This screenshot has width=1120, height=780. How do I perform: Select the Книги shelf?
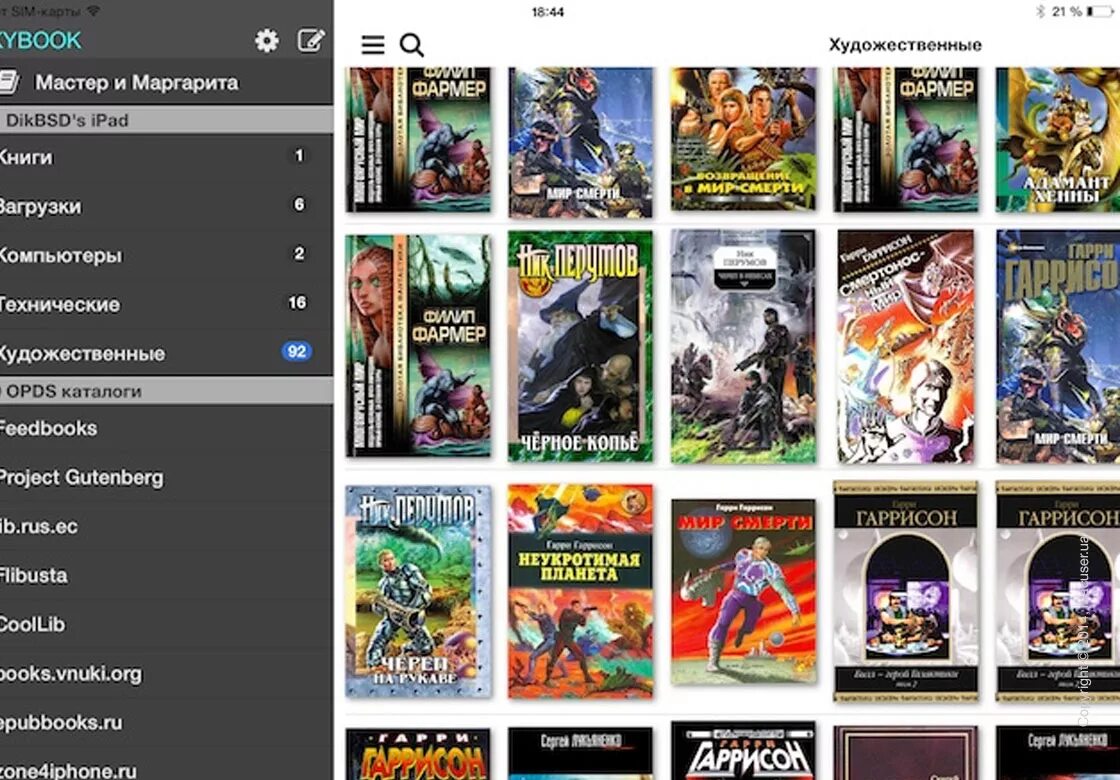[166, 156]
